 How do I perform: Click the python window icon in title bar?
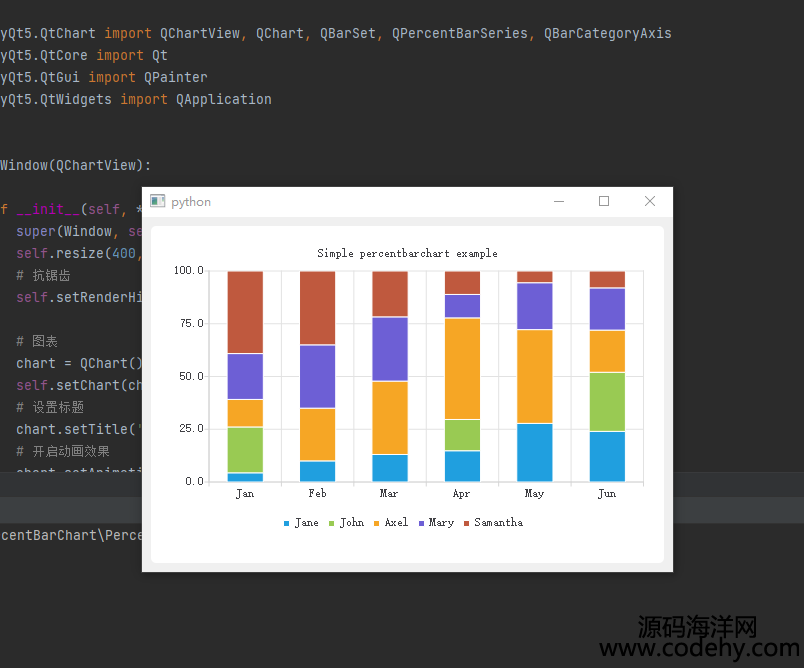point(157,202)
